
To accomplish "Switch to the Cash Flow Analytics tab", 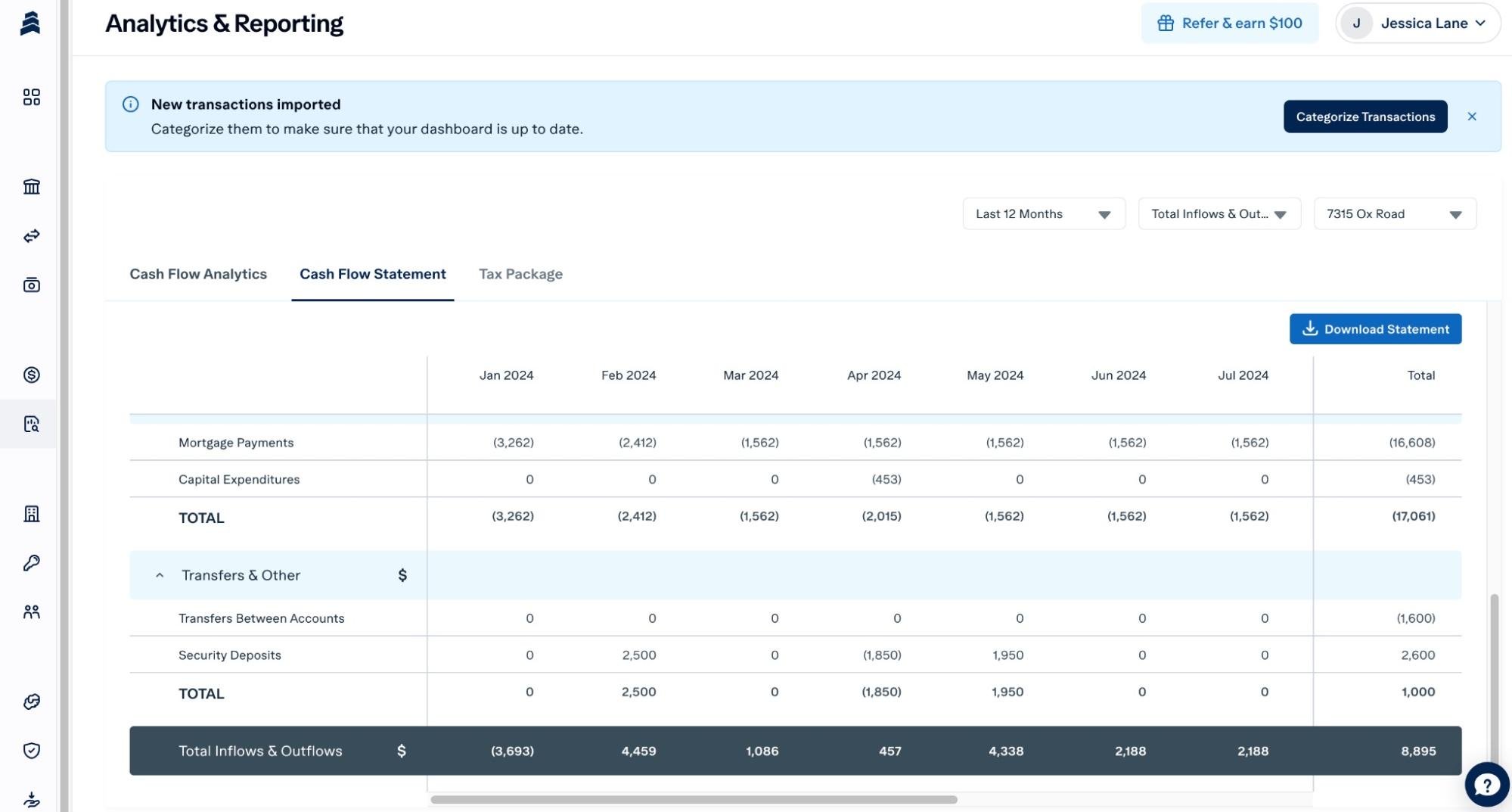I will tap(198, 274).
